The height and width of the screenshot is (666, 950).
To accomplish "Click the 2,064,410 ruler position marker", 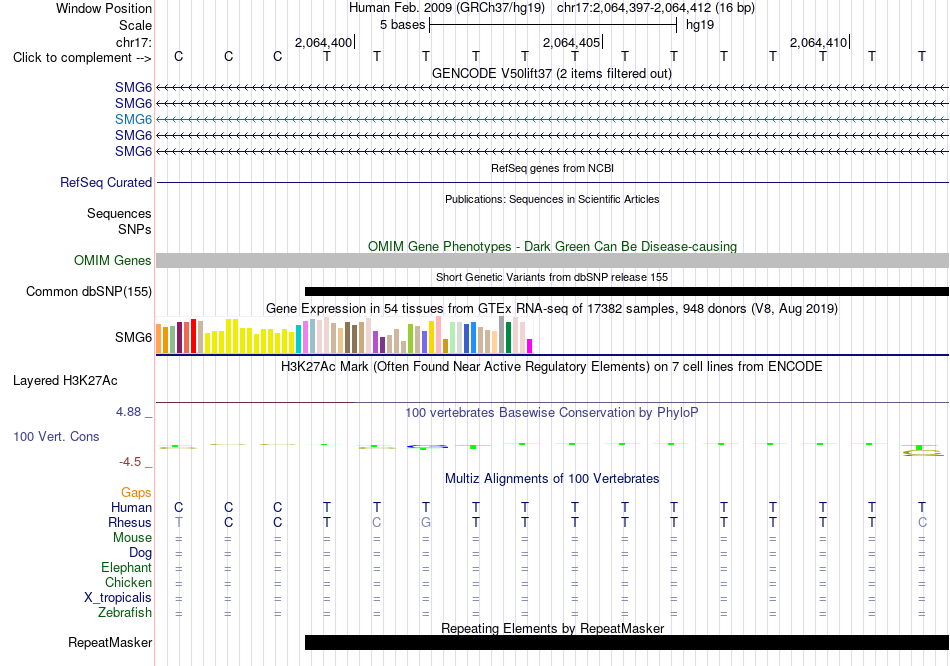I will (818, 42).
